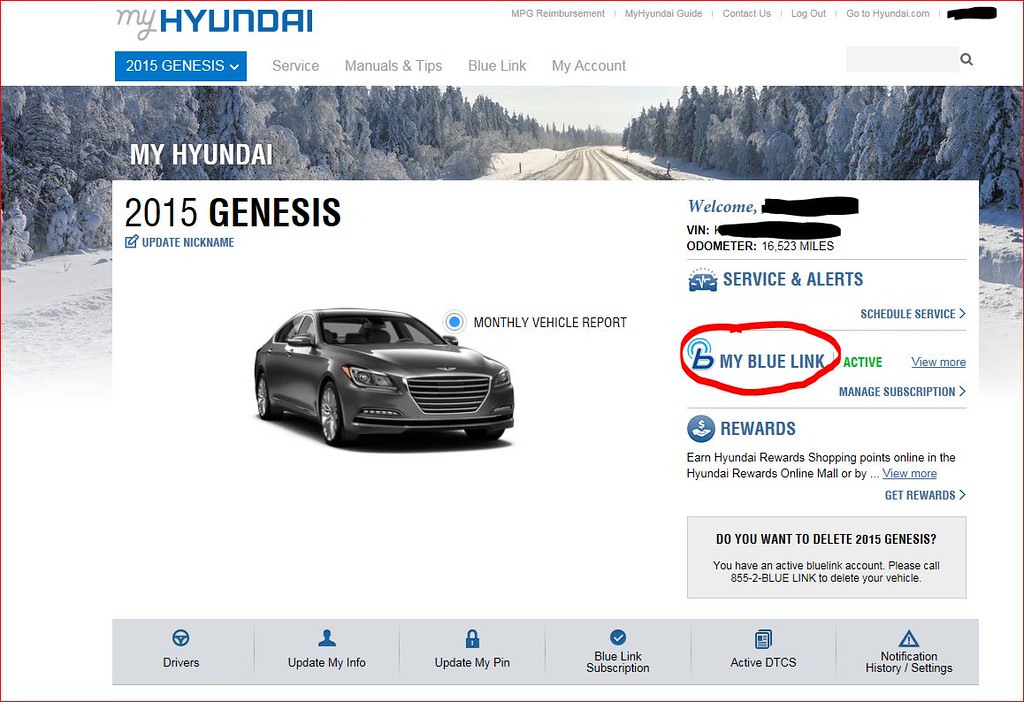The image size is (1024, 702).
Task: Click the Update My Pin padlock icon
Action: (x=472, y=638)
